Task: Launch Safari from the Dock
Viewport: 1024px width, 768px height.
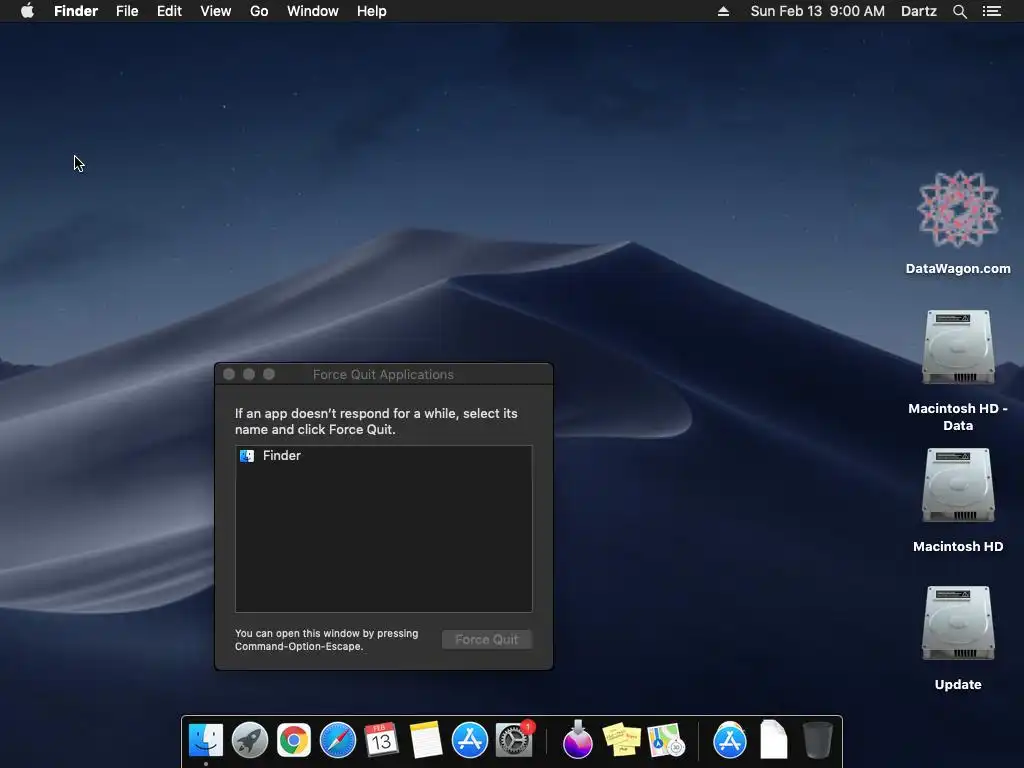Action: tap(338, 740)
